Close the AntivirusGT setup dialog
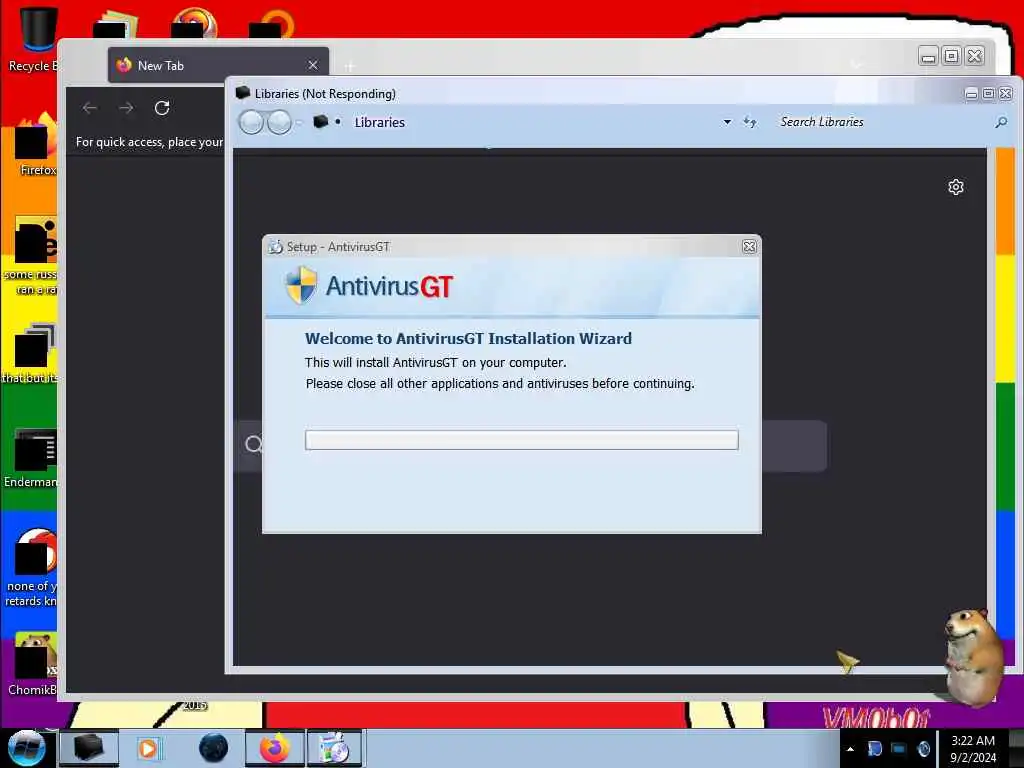Viewport: 1024px width, 768px height. pos(749,247)
